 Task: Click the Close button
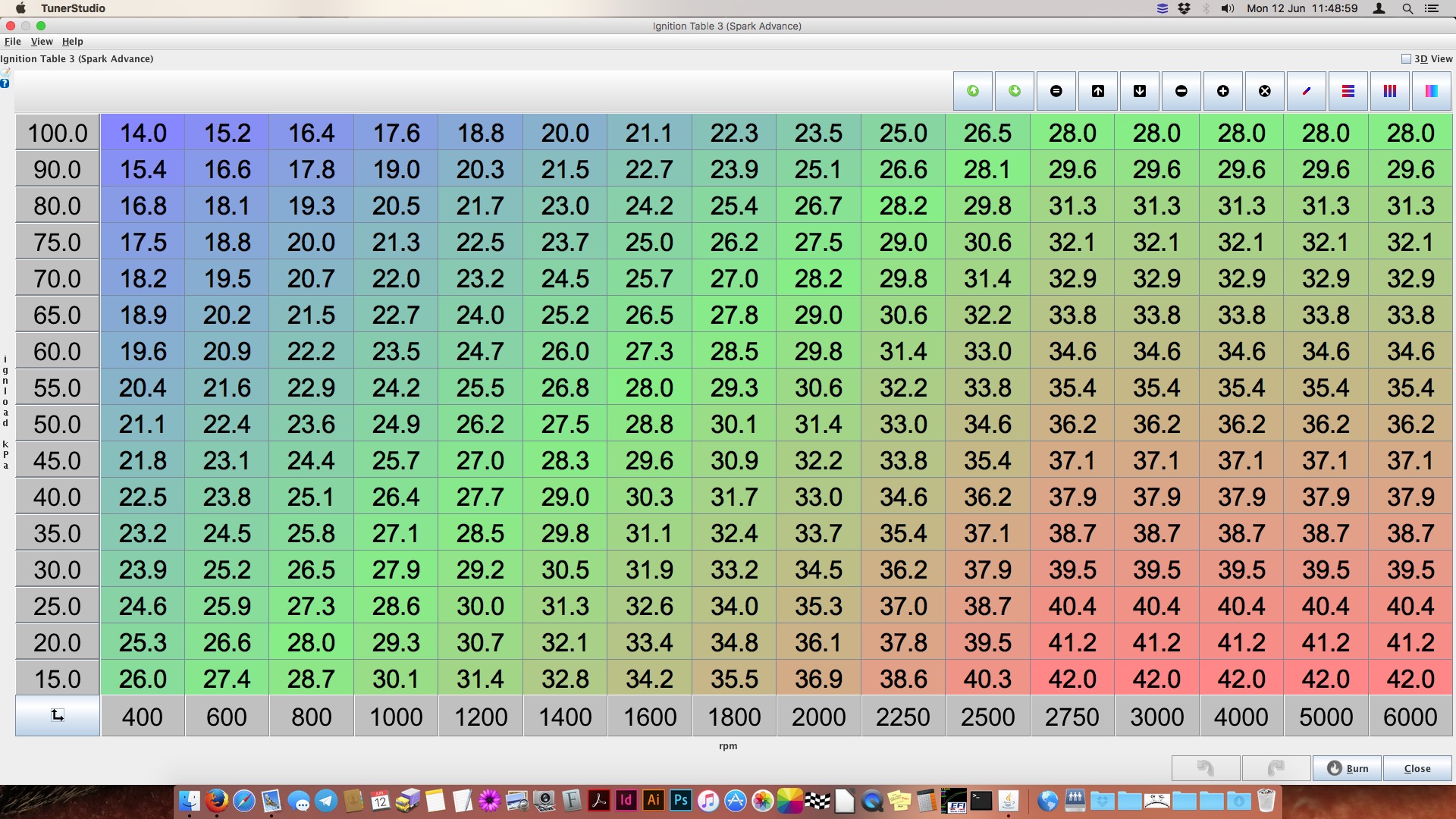(x=1417, y=768)
